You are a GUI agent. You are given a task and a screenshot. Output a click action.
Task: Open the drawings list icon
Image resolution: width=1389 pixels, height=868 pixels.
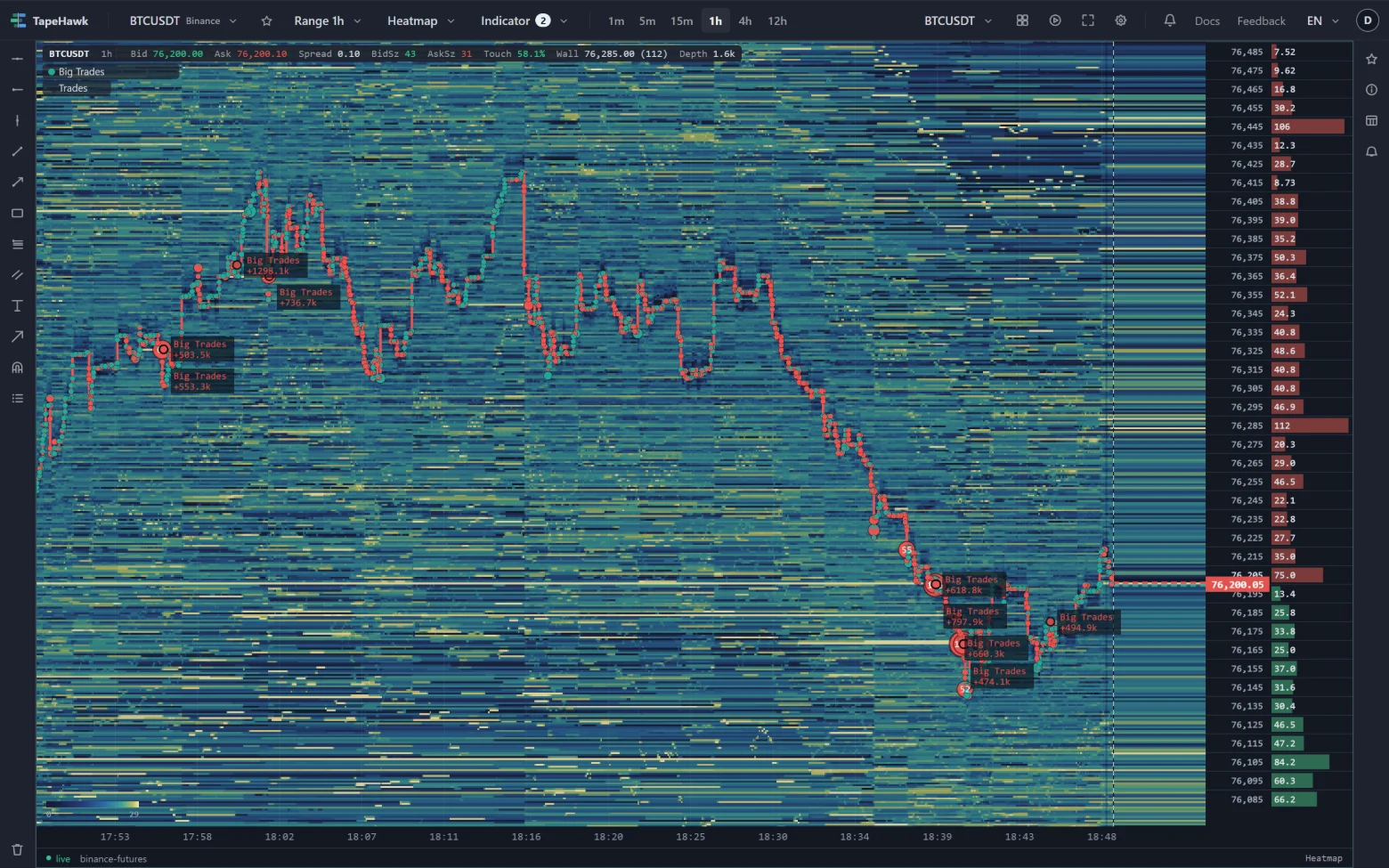tap(17, 398)
